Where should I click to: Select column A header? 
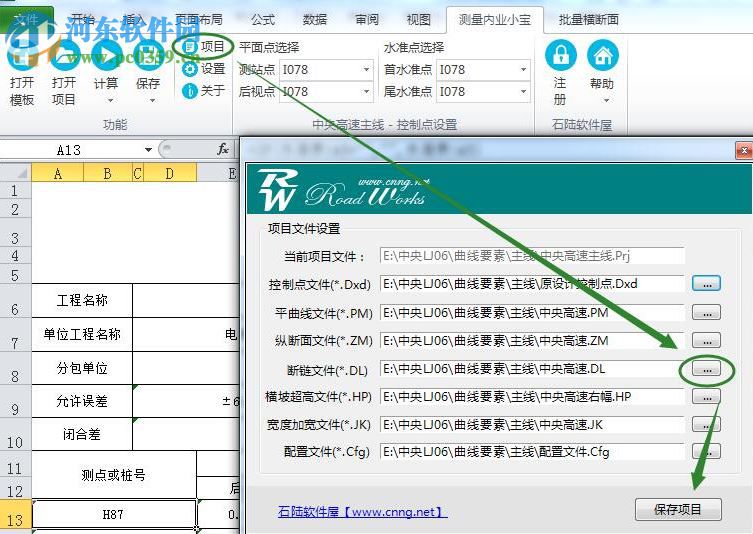(x=58, y=173)
